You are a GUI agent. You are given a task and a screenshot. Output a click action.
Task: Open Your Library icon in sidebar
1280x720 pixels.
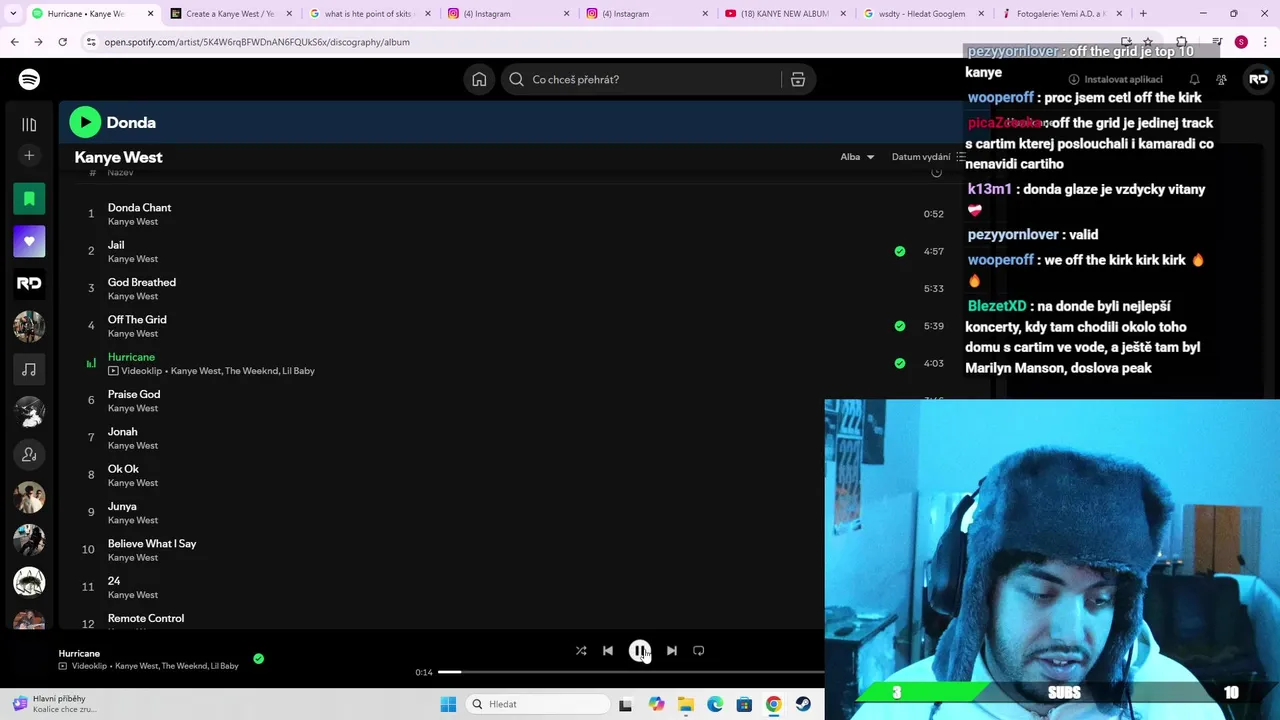[x=29, y=124]
